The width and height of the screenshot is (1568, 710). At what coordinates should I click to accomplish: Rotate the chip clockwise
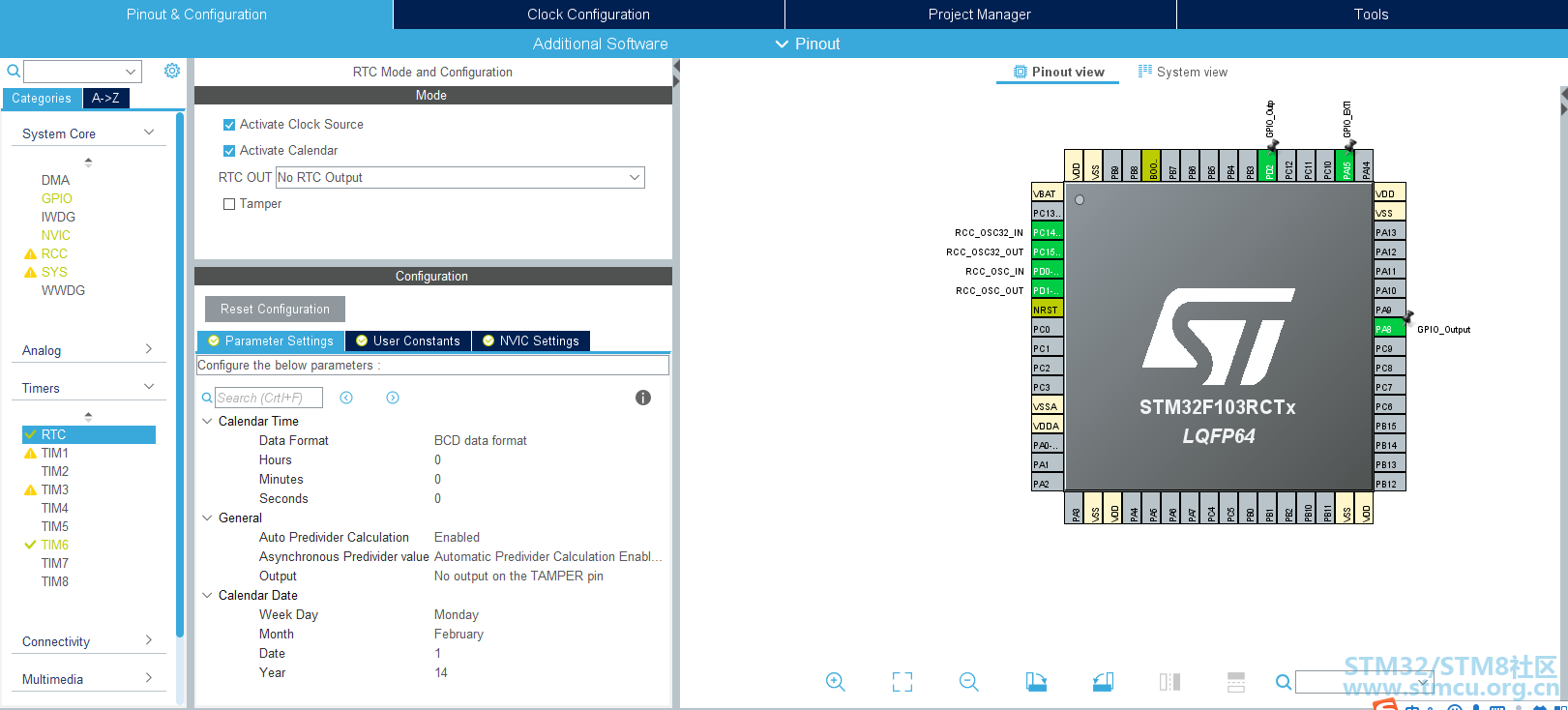(1036, 682)
